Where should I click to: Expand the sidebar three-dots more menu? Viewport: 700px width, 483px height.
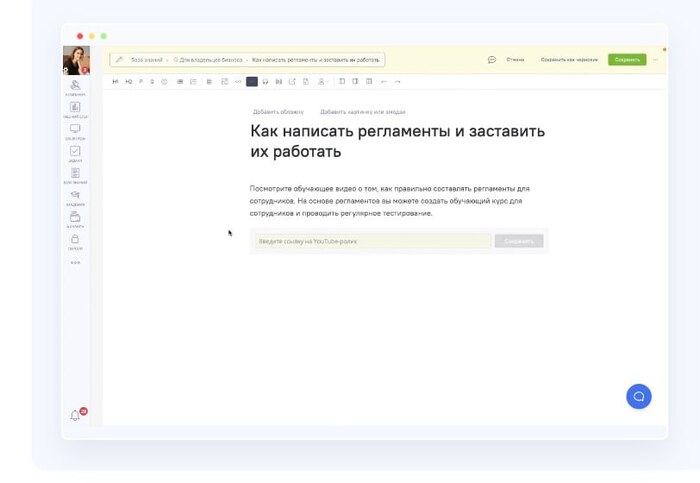(x=75, y=262)
